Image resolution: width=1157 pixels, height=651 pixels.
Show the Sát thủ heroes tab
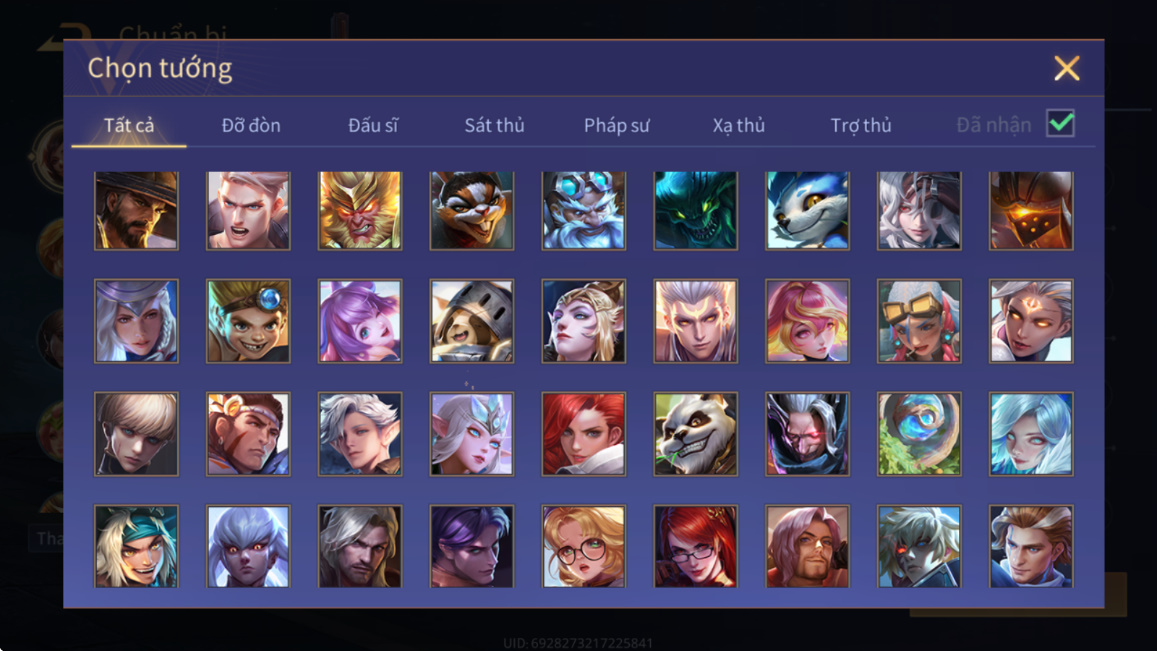[x=494, y=125]
